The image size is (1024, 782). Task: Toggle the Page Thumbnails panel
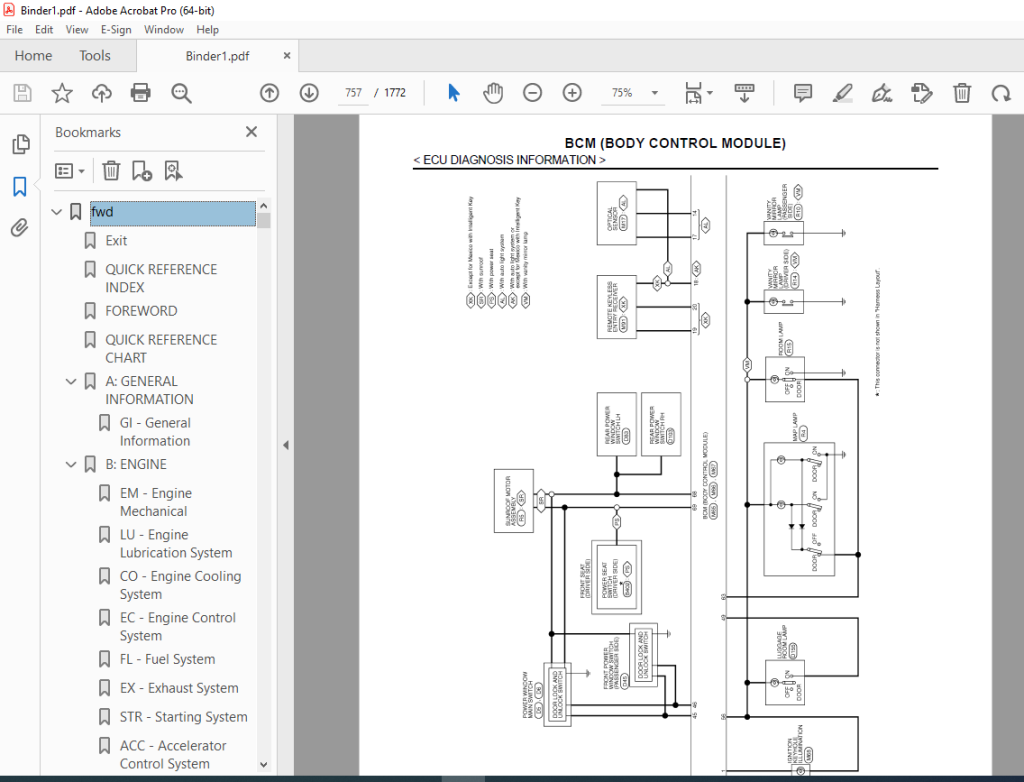[20, 144]
